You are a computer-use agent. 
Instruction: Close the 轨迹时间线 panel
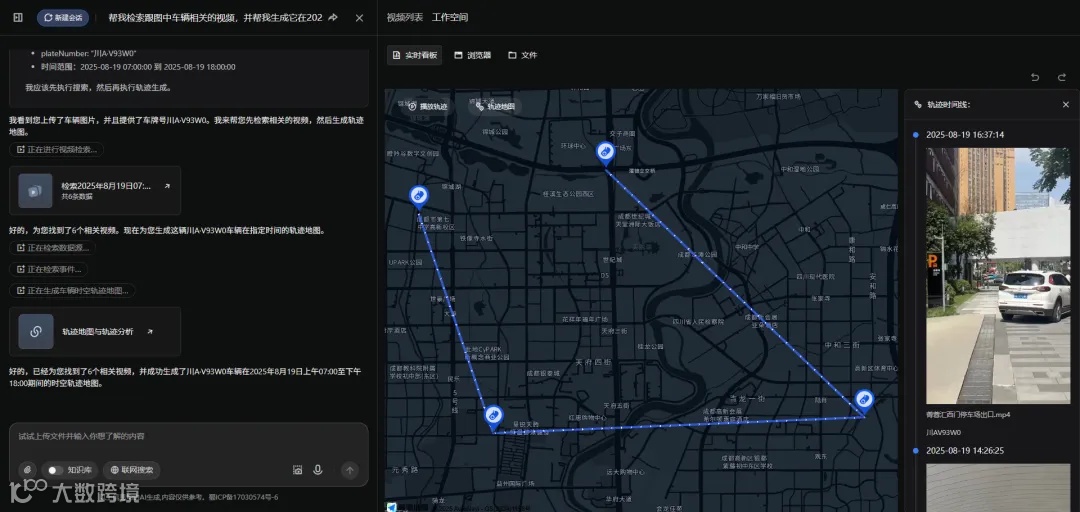click(1066, 105)
